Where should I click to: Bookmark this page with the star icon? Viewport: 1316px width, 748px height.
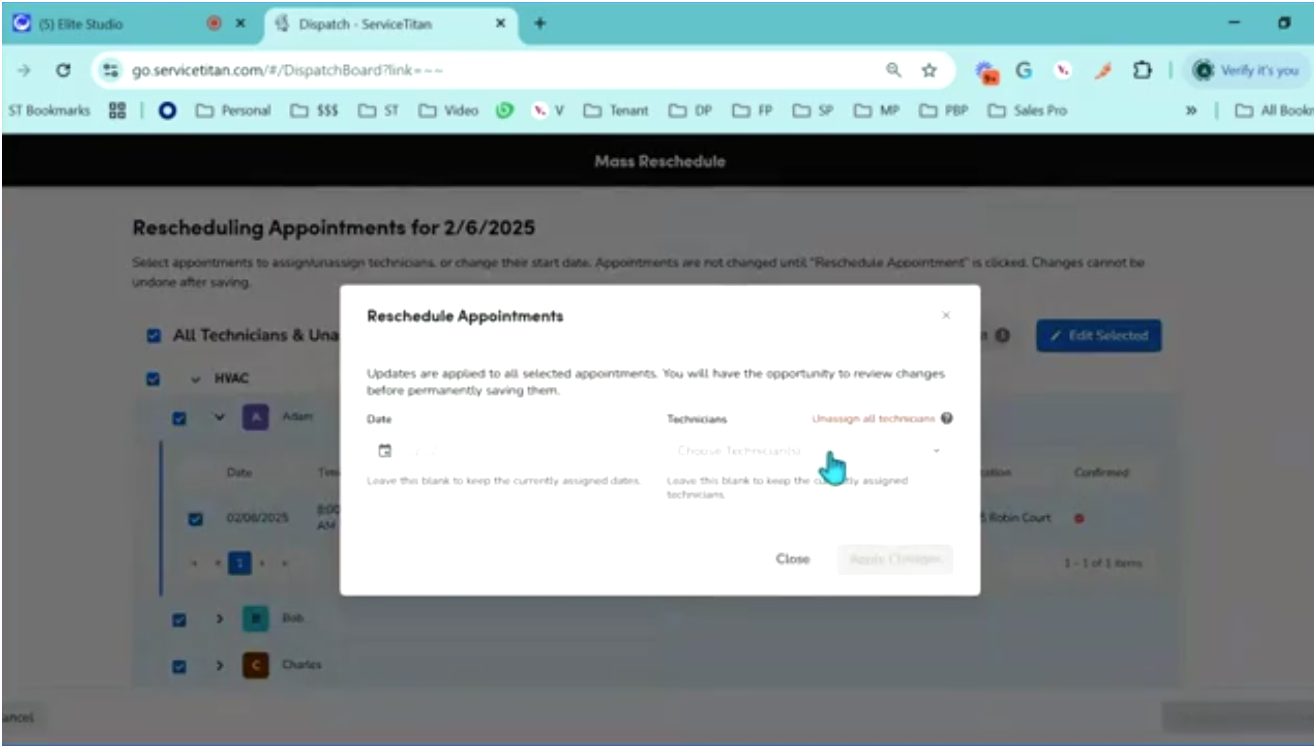929,71
